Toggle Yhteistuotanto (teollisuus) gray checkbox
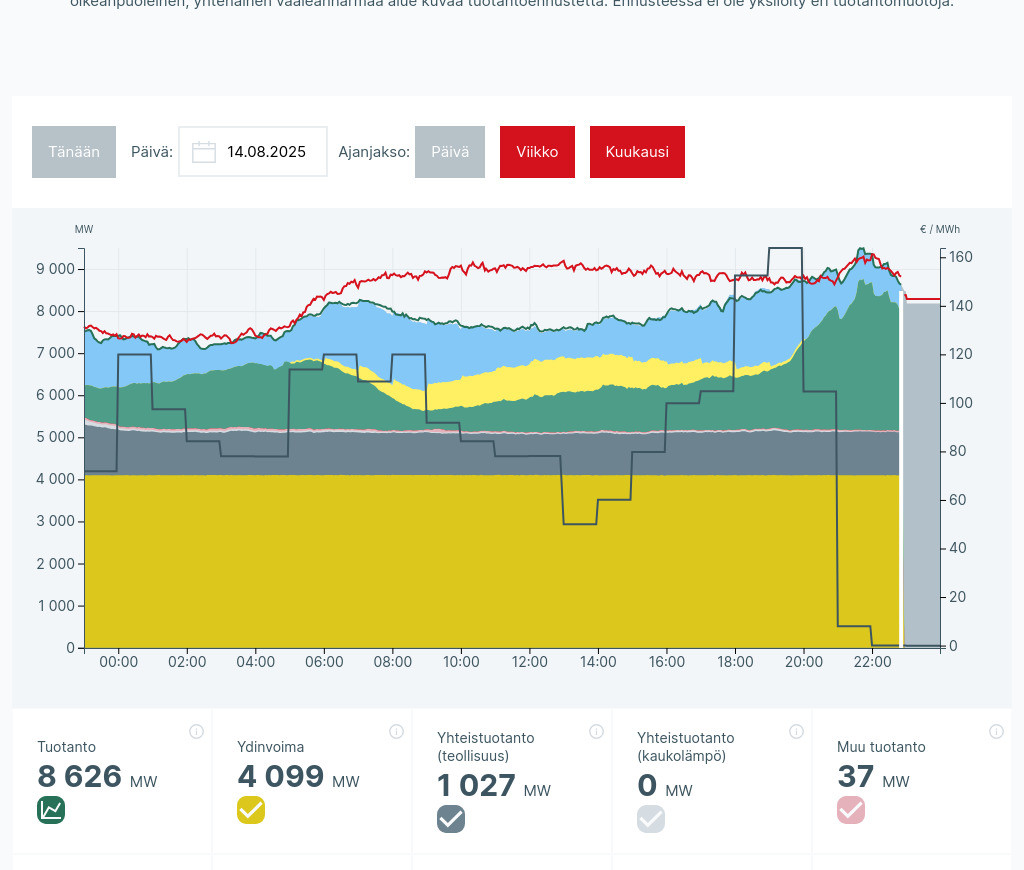This screenshot has height=870, width=1024. (x=451, y=819)
